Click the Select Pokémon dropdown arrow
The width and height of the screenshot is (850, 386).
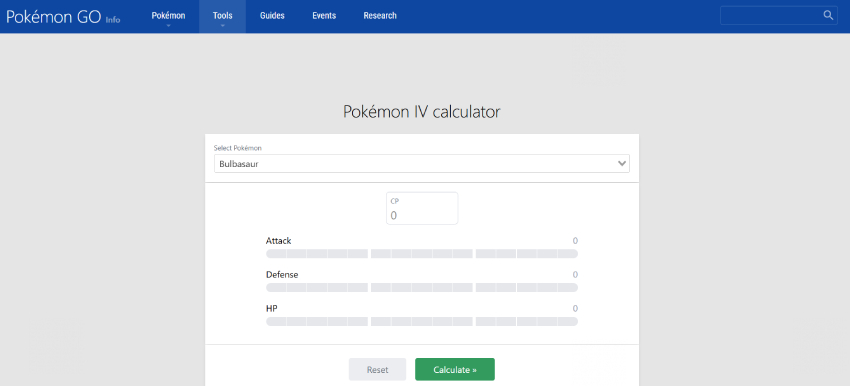[x=622, y=164]
